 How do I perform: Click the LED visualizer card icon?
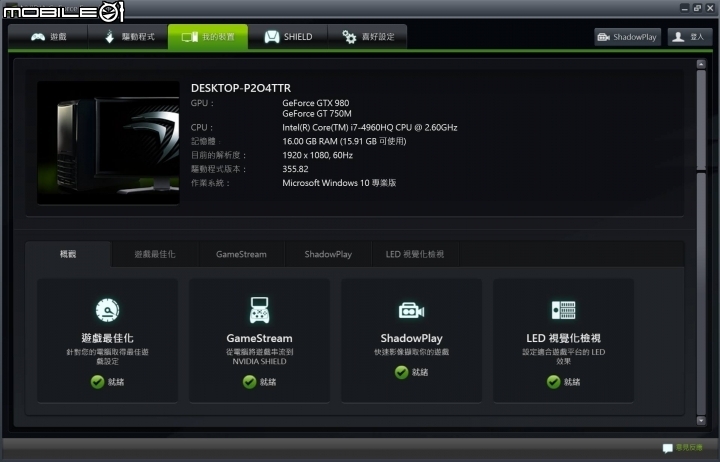pyautogui.click(x=563, y=310)
